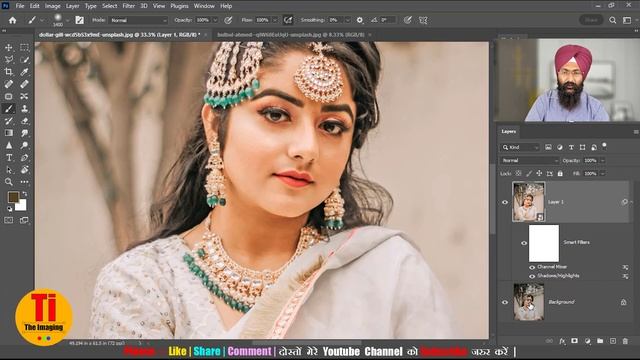
Task: Select the Rectangular Marquee tool
Action: [24, 47]
